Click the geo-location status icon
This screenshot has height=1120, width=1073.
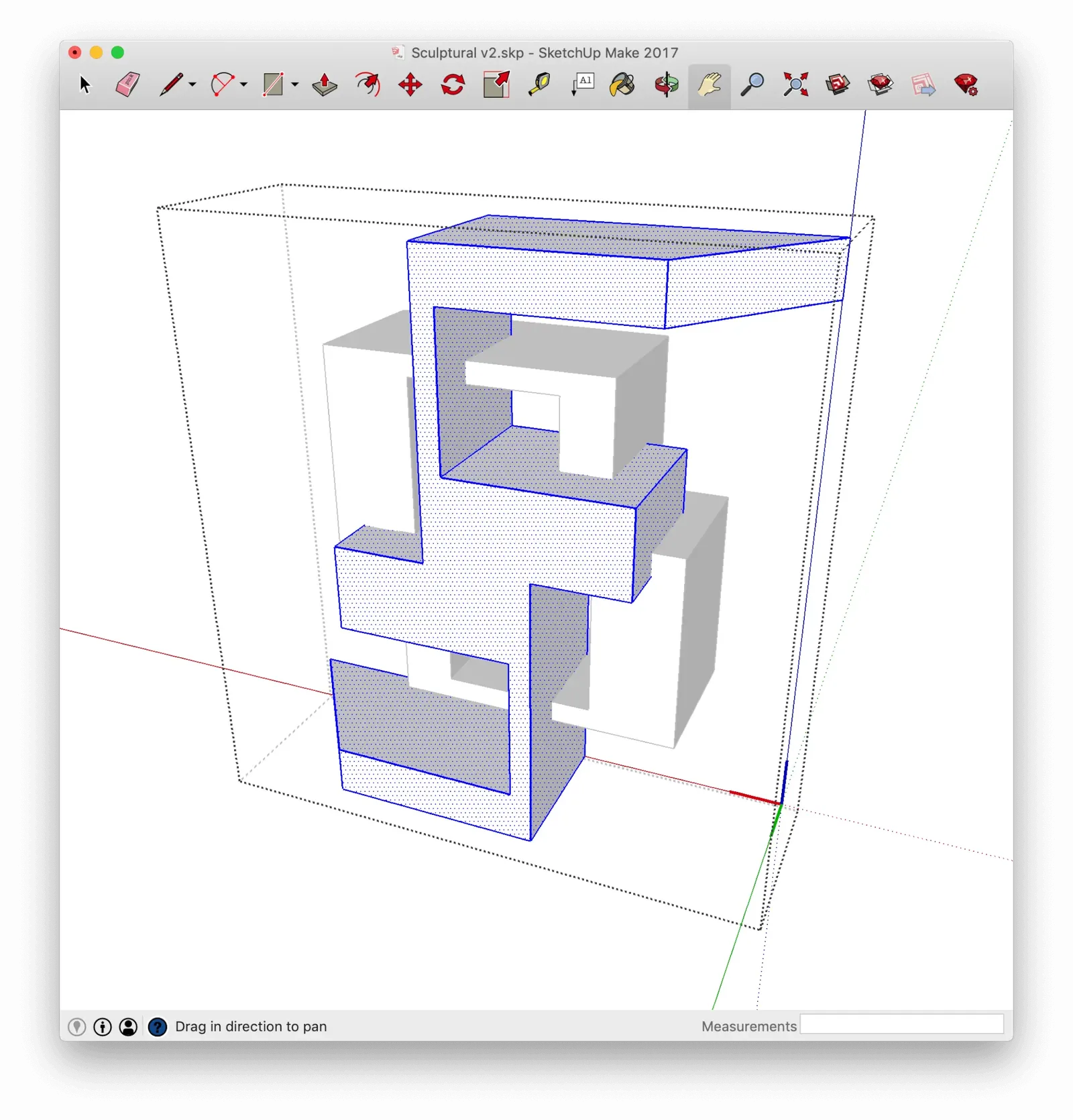77,1027
